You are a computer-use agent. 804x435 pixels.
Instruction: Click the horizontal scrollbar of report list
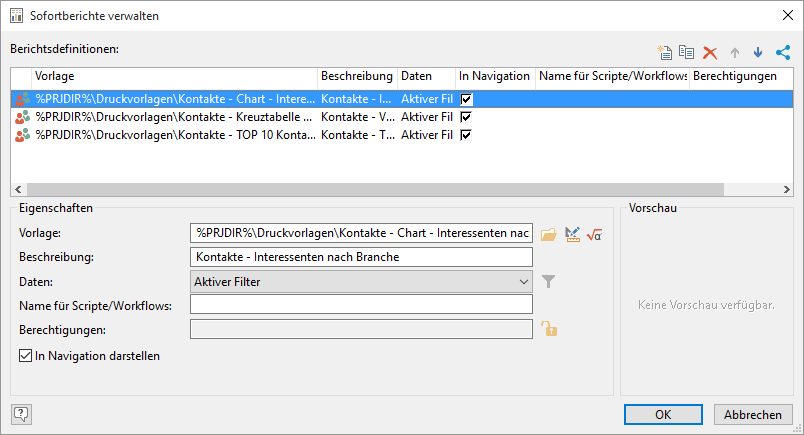click(368, 190)
